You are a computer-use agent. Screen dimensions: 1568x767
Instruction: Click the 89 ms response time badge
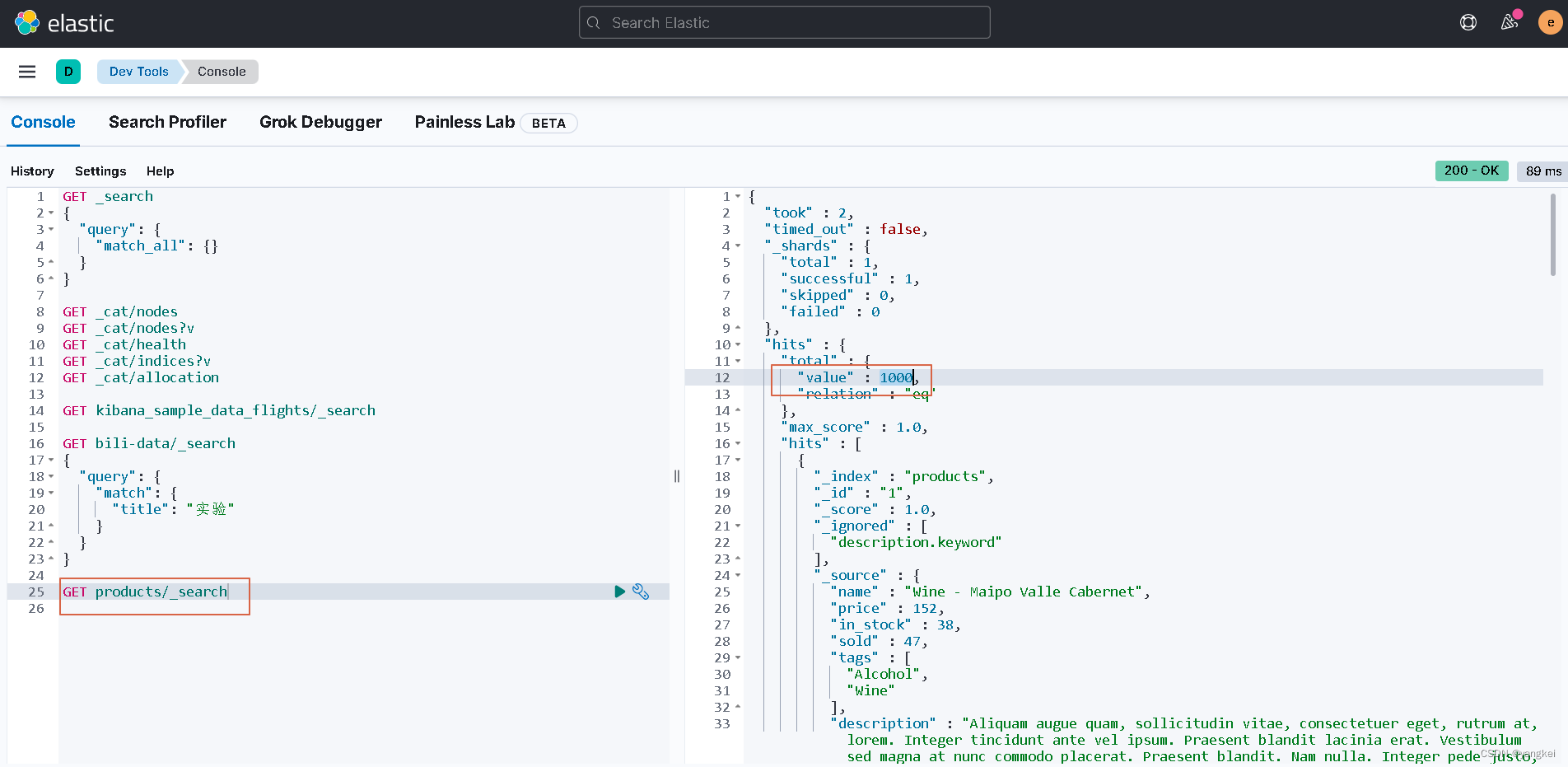point(1542,171)
